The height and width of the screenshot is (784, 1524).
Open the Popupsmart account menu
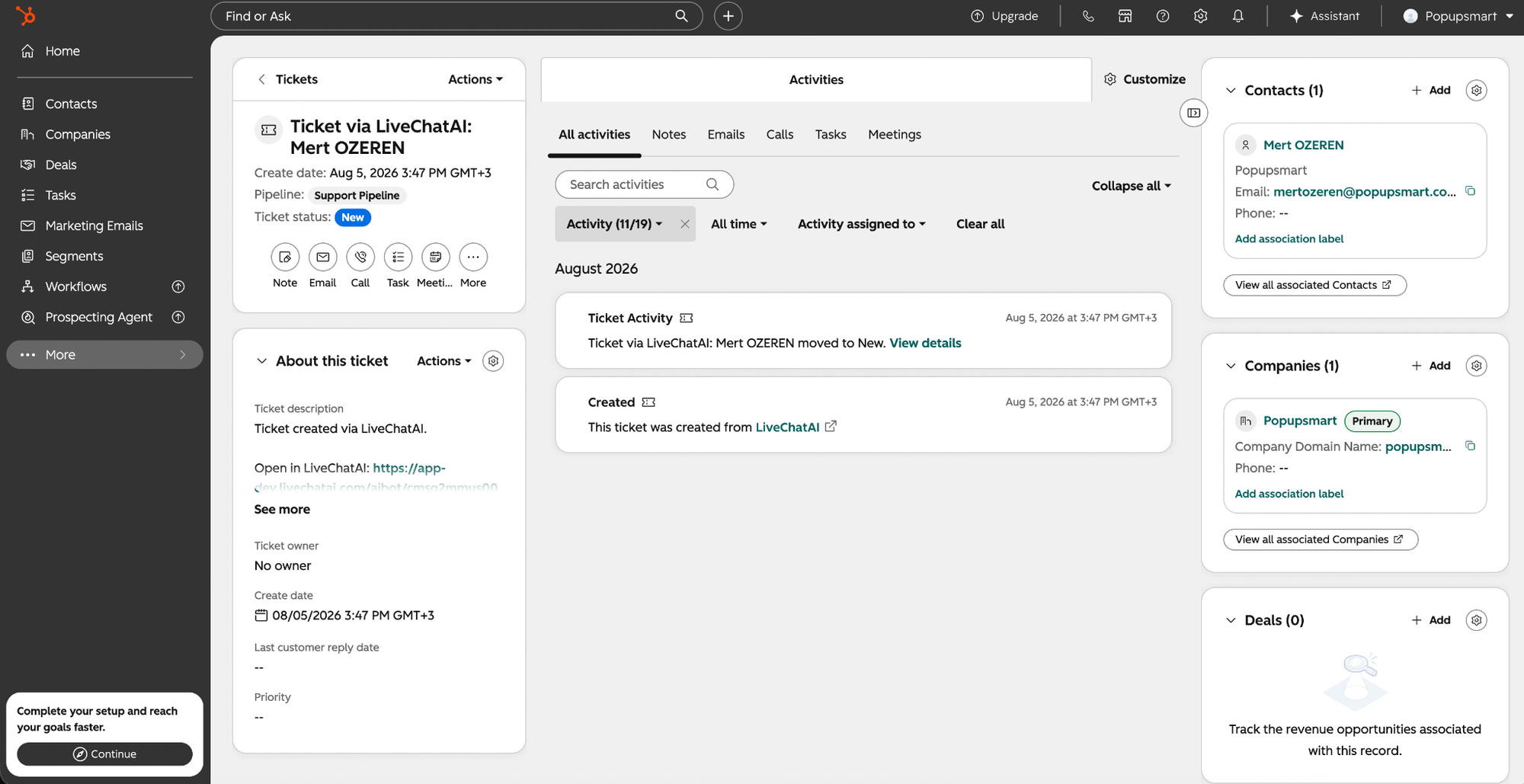coord(1458,16)
